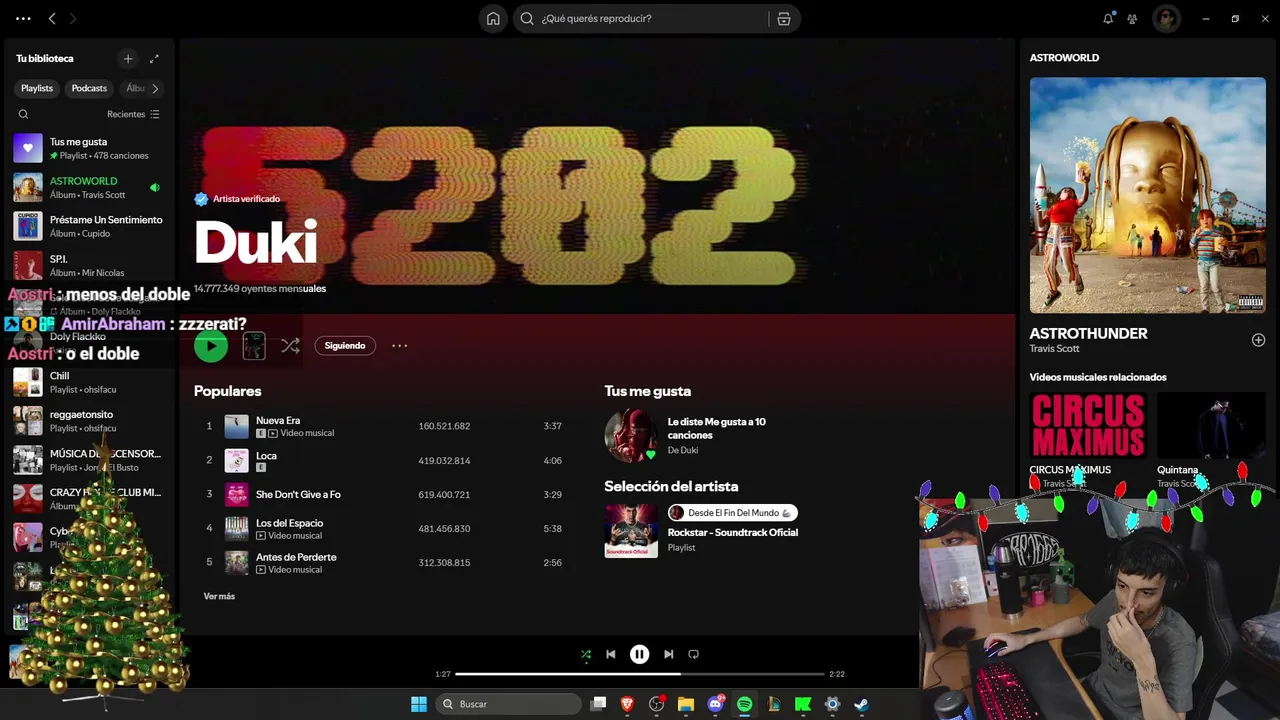This screenshot has width=1280, height=720.
Task: Play Duki with the green play button
Action: (x=211, y=346)
